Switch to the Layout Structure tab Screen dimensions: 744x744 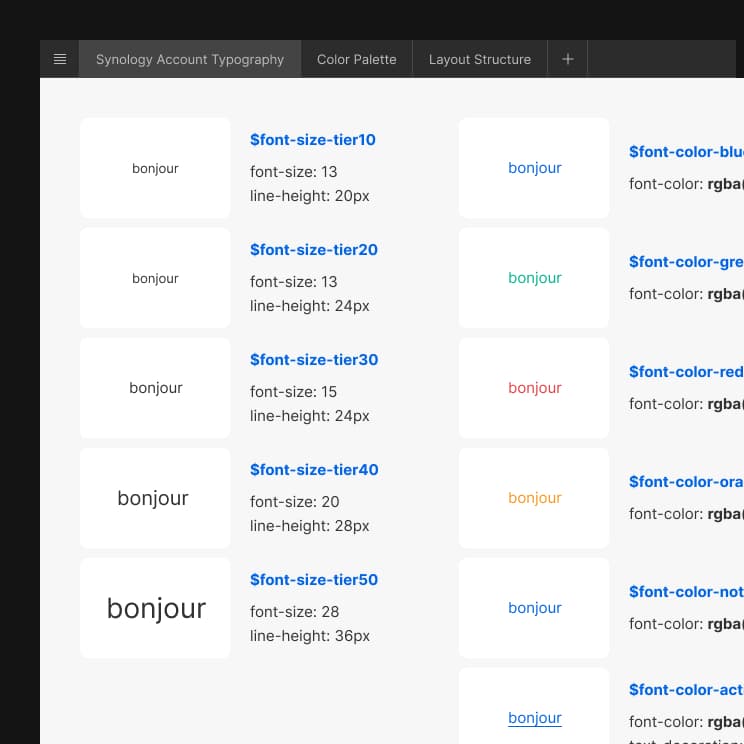pyautogui.click(x=480, y=59)
